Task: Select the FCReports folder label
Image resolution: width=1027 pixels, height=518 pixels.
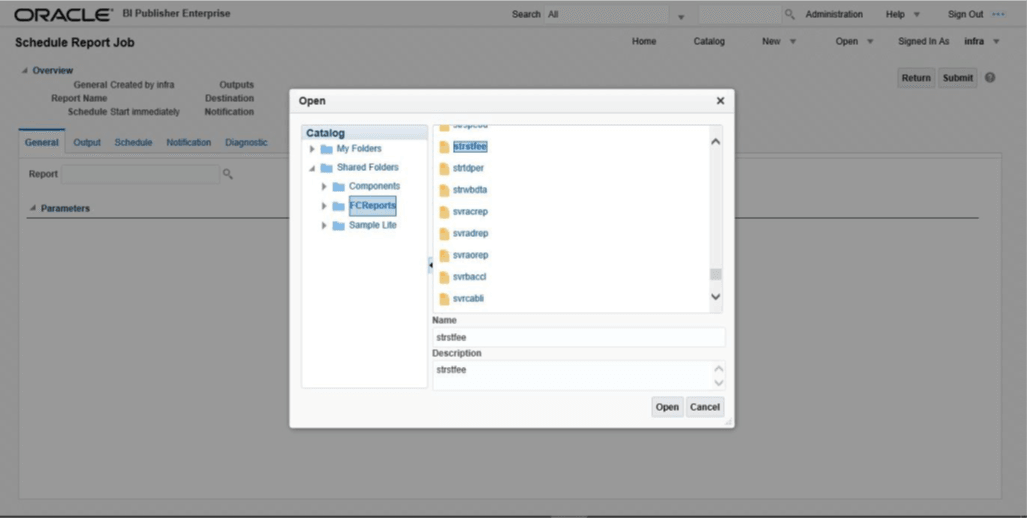Action: point(373,206)
